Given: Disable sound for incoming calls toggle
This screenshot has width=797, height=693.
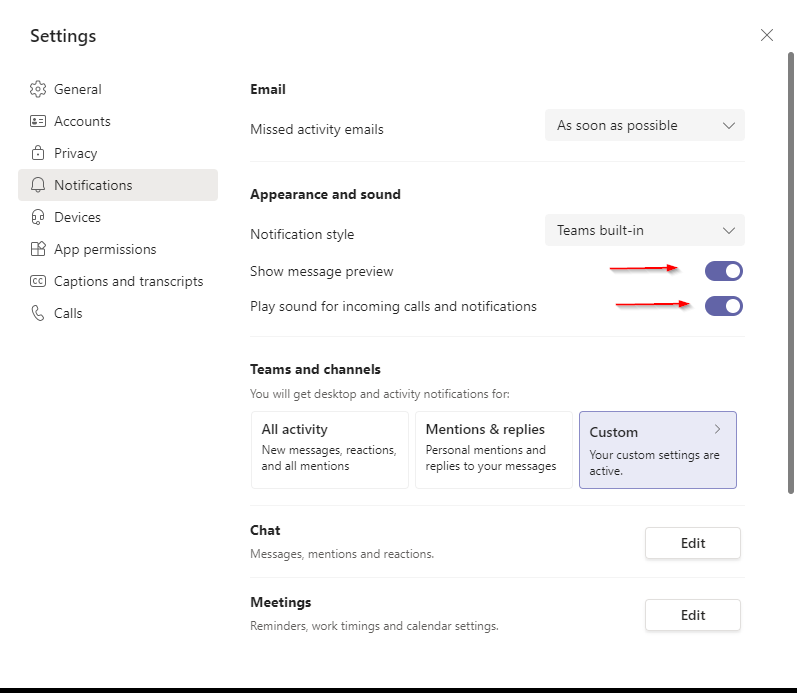Looking at the screenshot, I should 724,306.
